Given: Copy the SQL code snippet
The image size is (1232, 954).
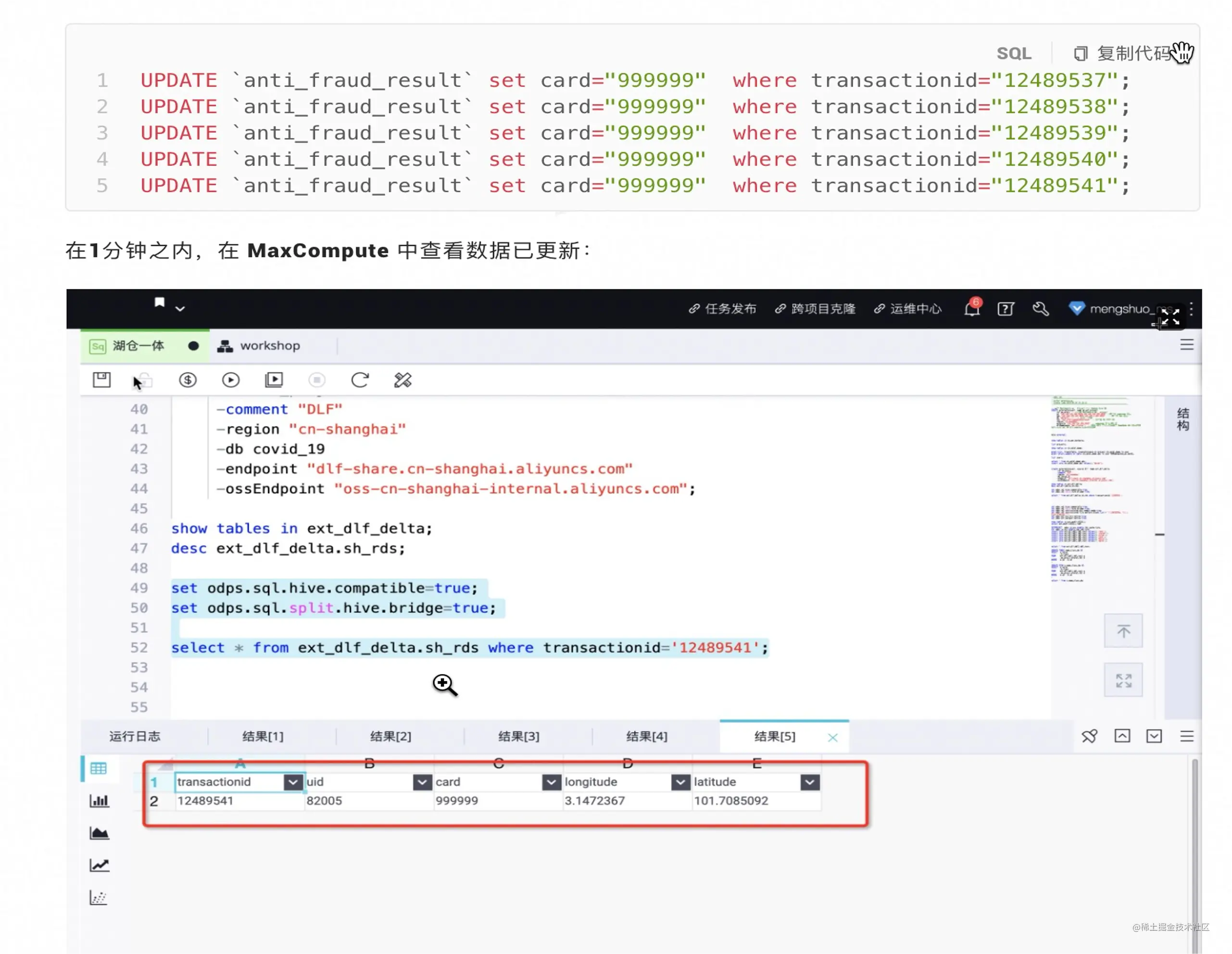Looking at the screenshot, I should 1122,53.
